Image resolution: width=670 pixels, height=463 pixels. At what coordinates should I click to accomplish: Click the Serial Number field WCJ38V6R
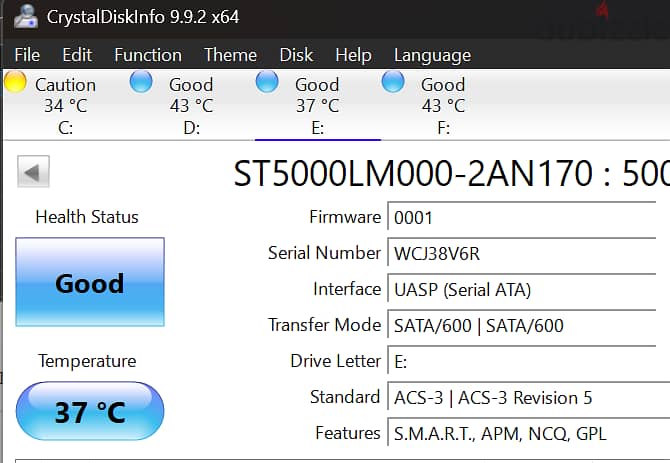(522, 254)
